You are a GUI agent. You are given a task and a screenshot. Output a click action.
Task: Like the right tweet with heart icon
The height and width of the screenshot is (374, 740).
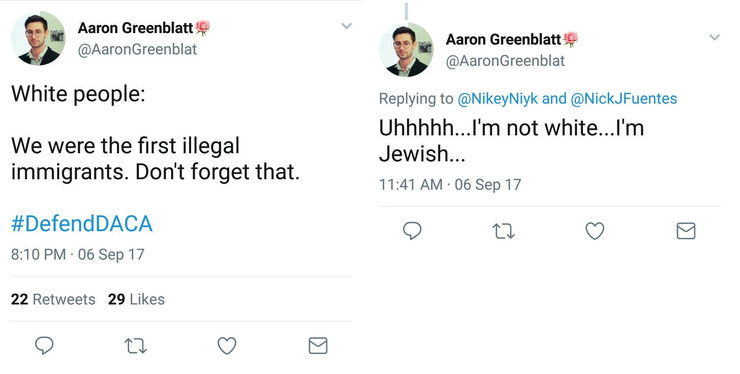coord(595,231)
